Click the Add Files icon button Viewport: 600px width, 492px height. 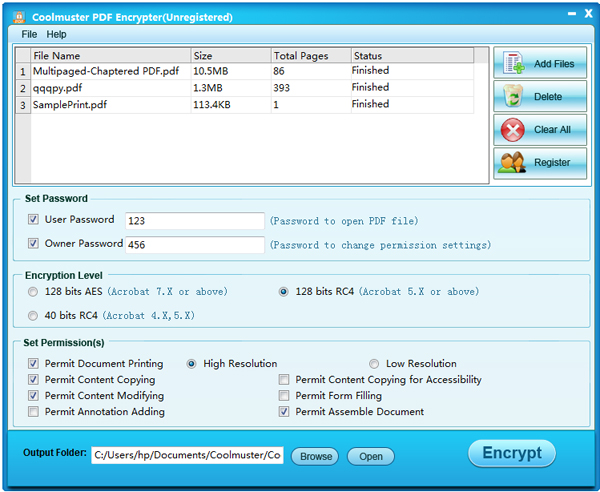tap(513, 64)
